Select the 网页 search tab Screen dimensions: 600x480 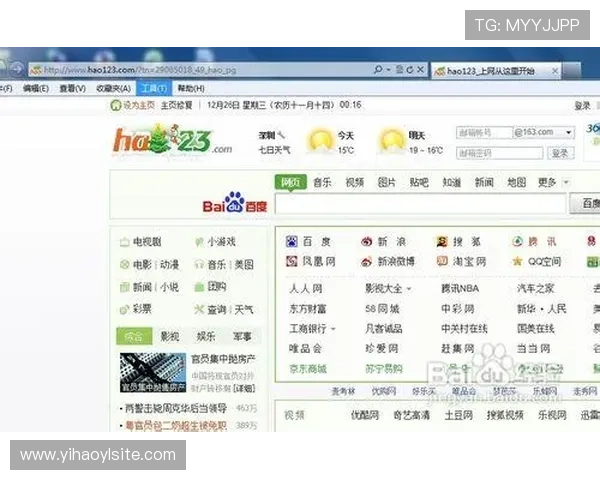pyautogui.click(x=291, y=182)
